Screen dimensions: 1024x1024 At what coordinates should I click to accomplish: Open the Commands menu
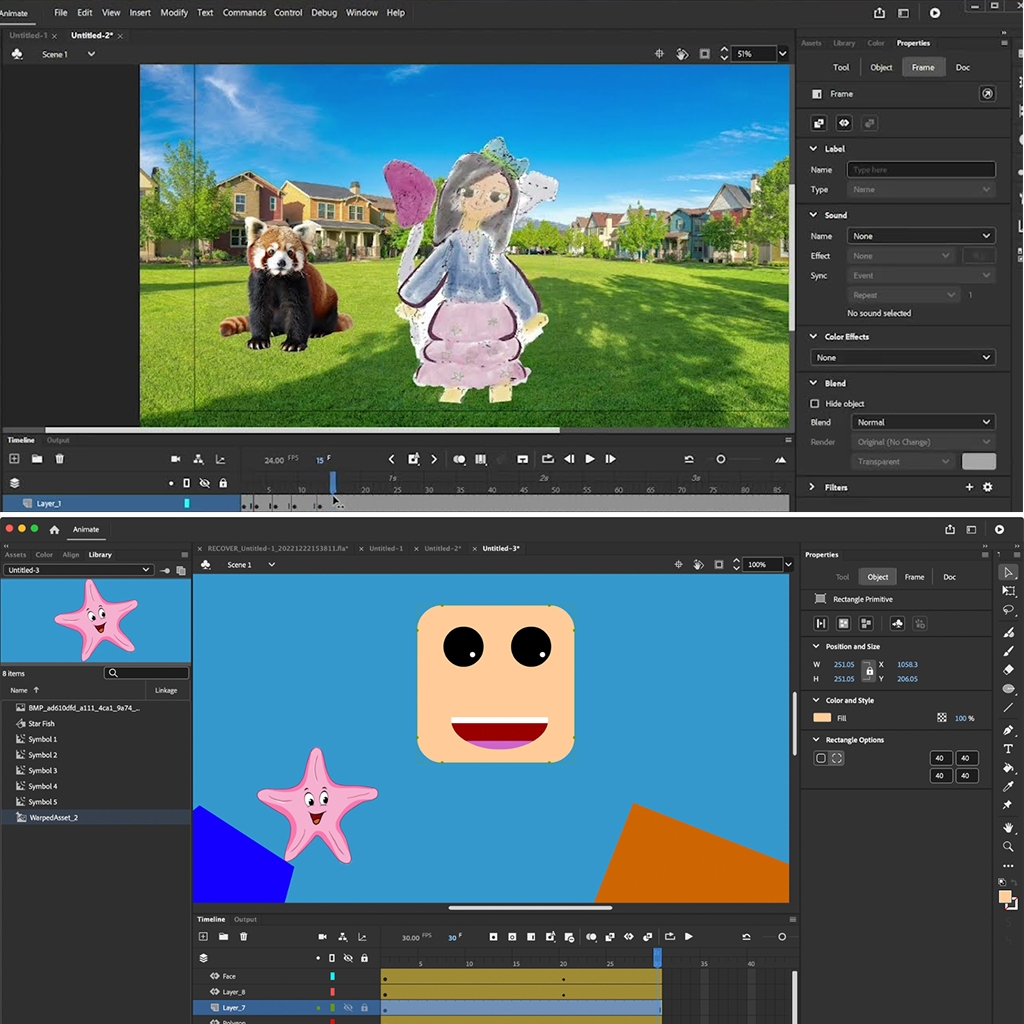point(244,12)
